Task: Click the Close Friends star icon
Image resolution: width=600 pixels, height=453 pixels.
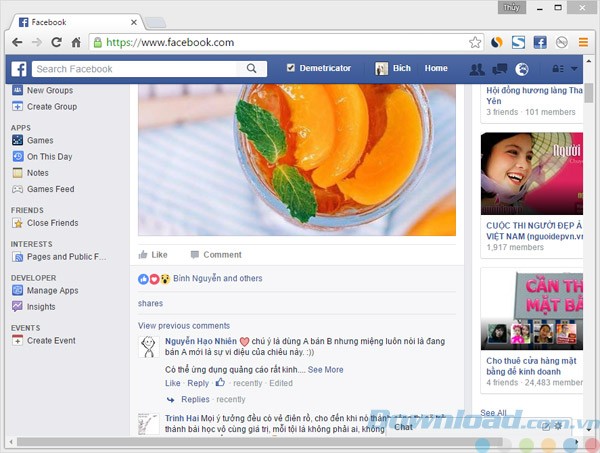Action: (x=18, y=223)
